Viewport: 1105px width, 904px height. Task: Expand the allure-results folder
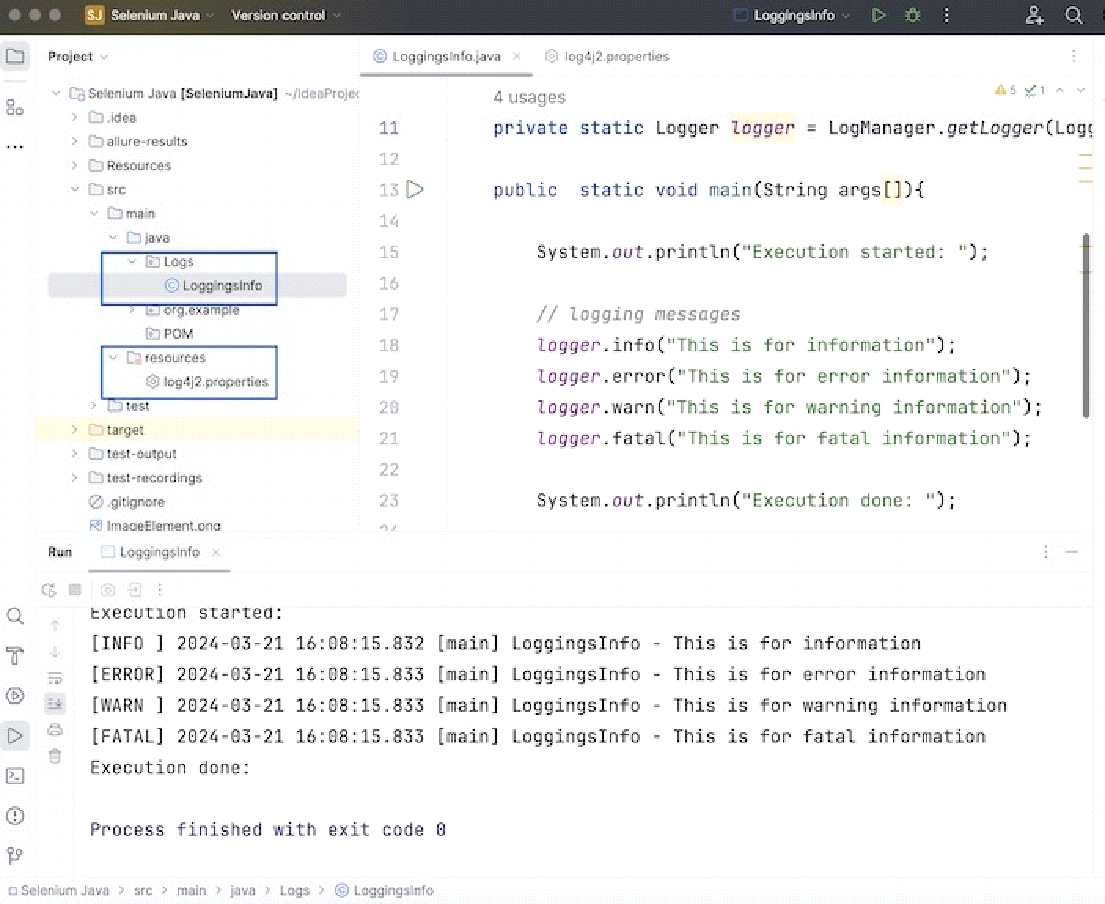pos(75,142)
